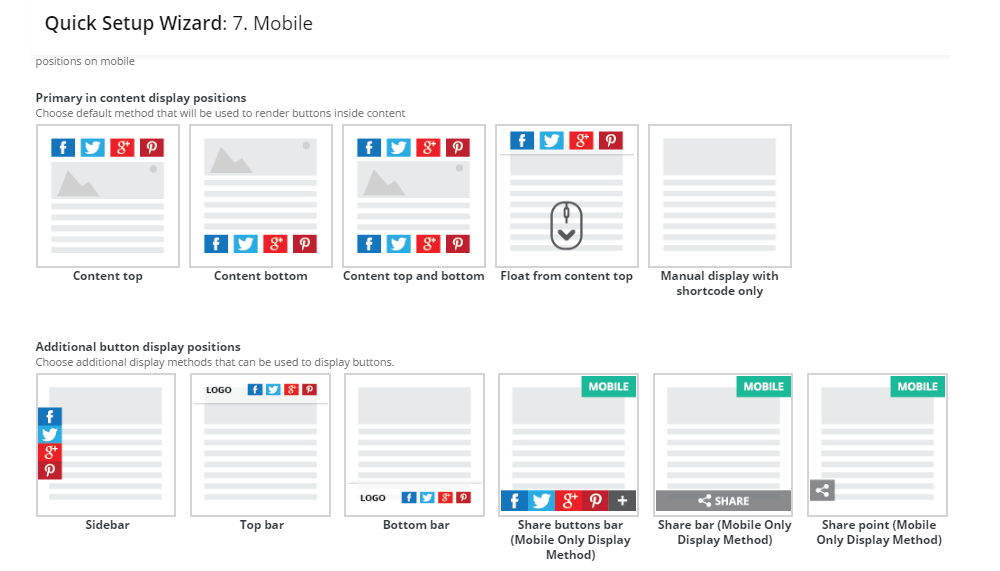The image size is (1000, 571).
Task: Enable the Bottom bar display position thumbnail
Action: pos(415,445)
